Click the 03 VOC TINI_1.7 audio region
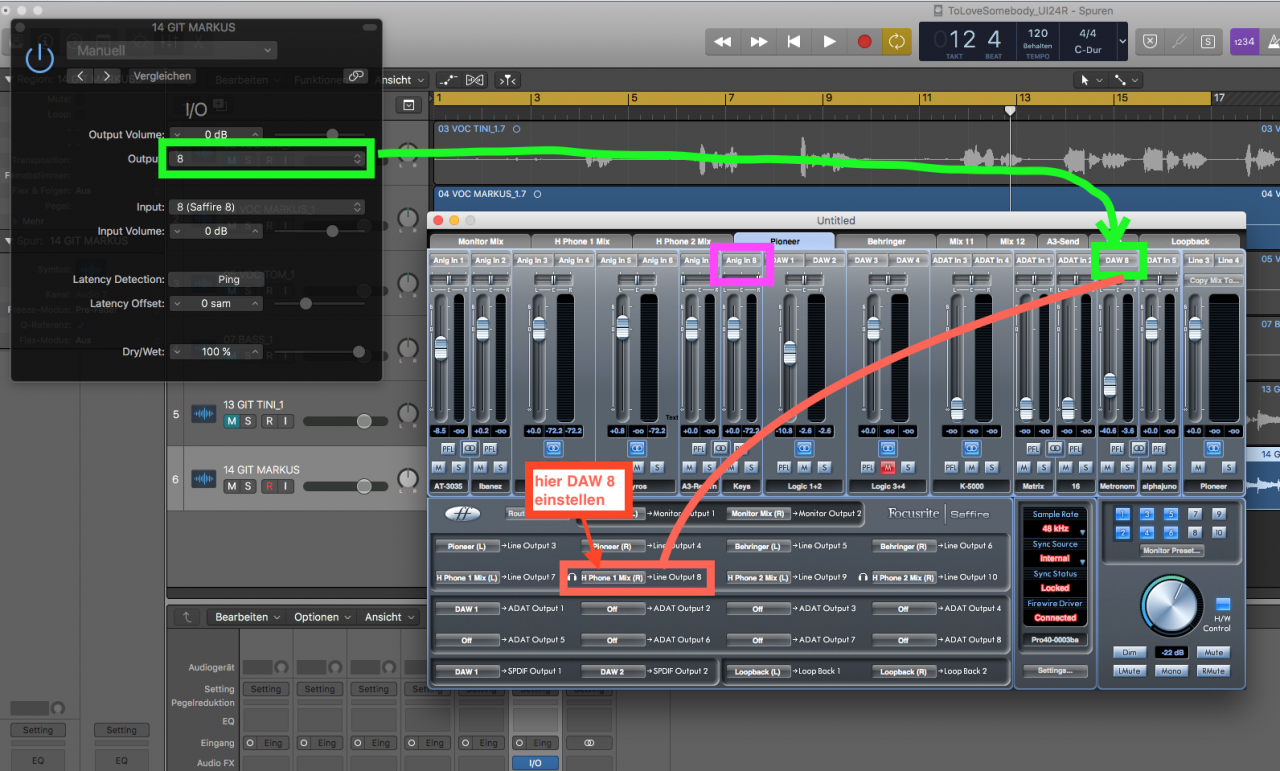Image resolution: width=1280 pixels, height=771 pixels. click(856, 154)
